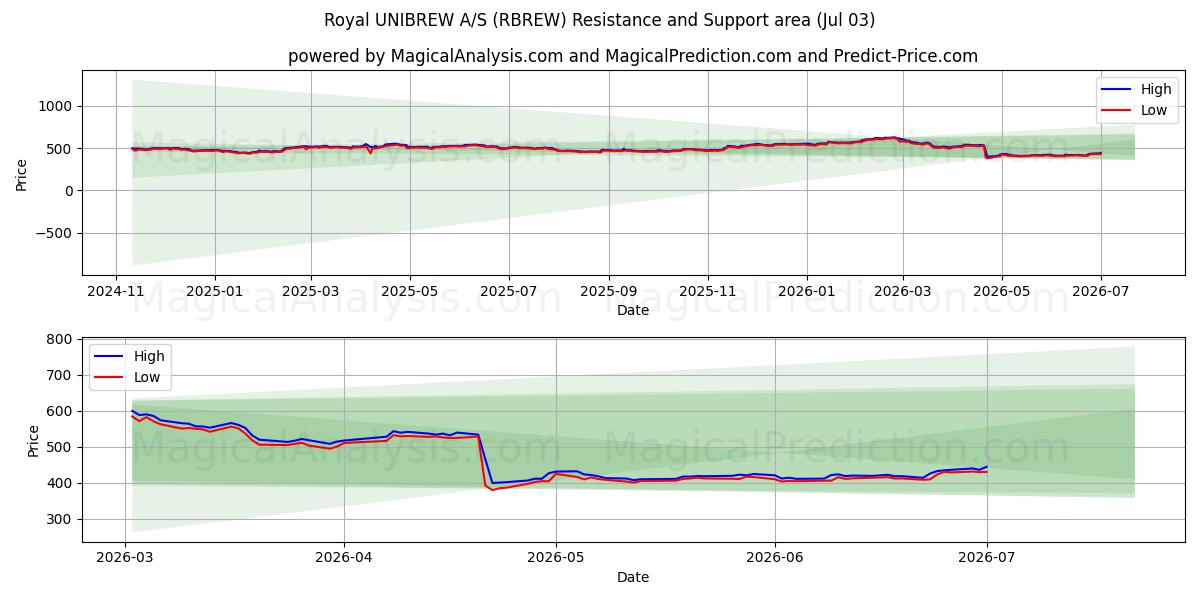Click 'High' label in top chart legend
Image resolution: width=1200 pixels, height=600 pixels.
[x=1156, y=89]
